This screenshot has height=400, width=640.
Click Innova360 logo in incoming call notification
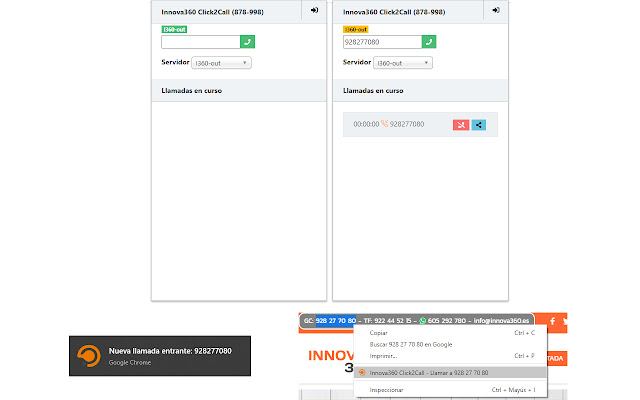[89, 356]
